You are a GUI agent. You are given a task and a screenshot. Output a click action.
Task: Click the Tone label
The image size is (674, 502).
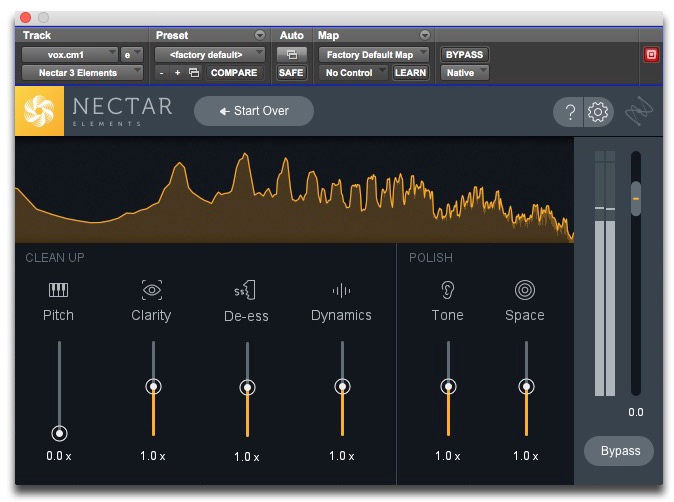click(x=447, y=315)
